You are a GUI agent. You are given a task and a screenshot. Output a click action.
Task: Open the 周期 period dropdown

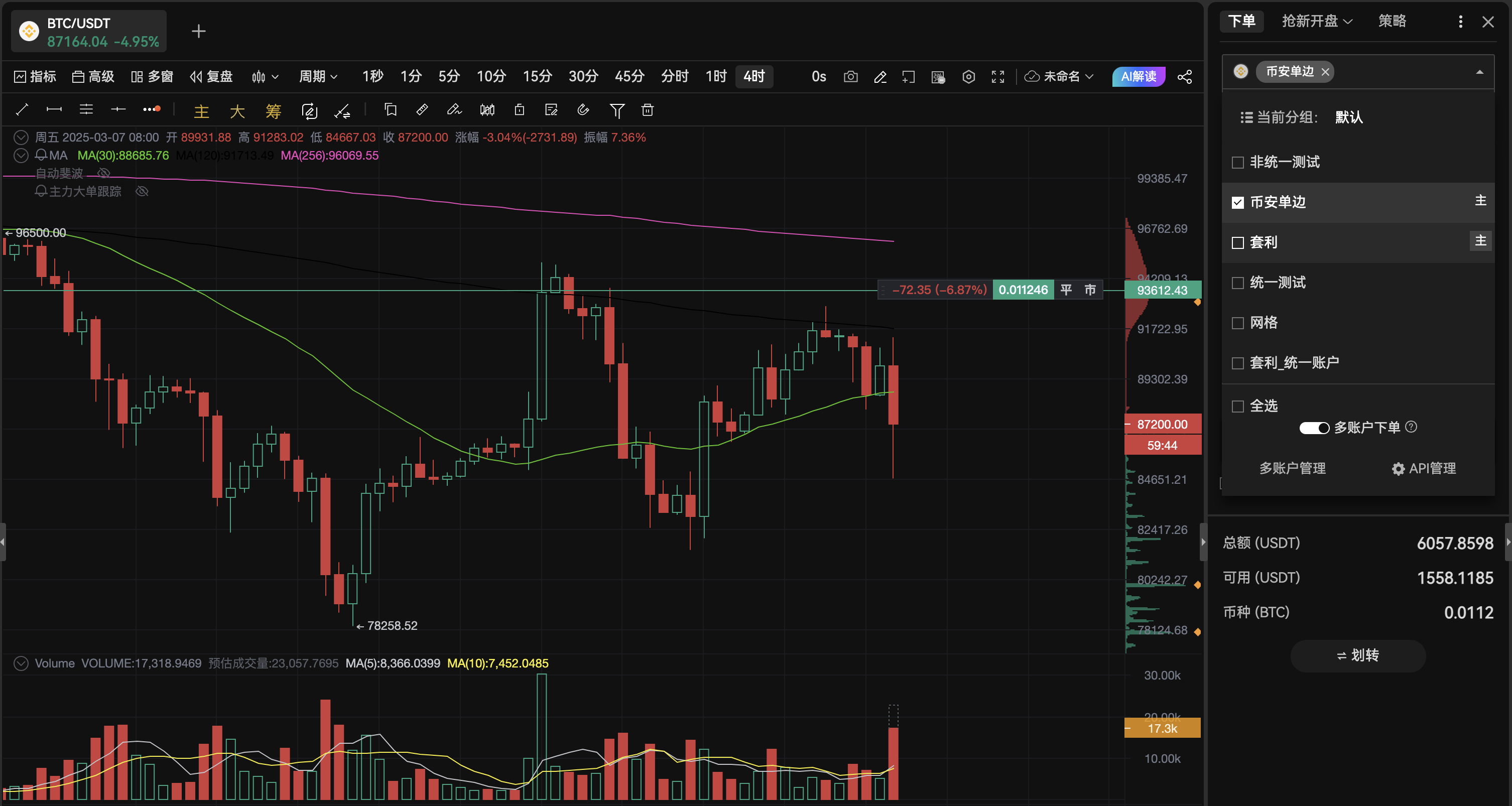318,77
